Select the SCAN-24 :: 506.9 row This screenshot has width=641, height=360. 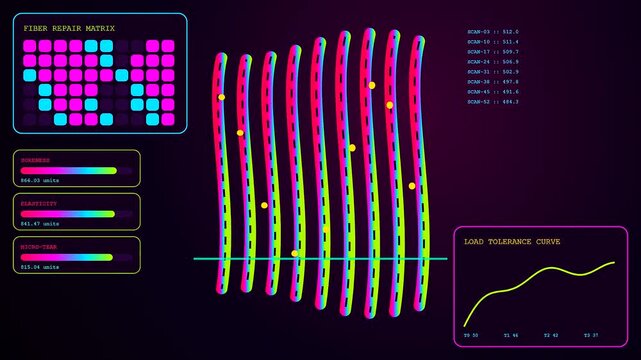[493, 62]
